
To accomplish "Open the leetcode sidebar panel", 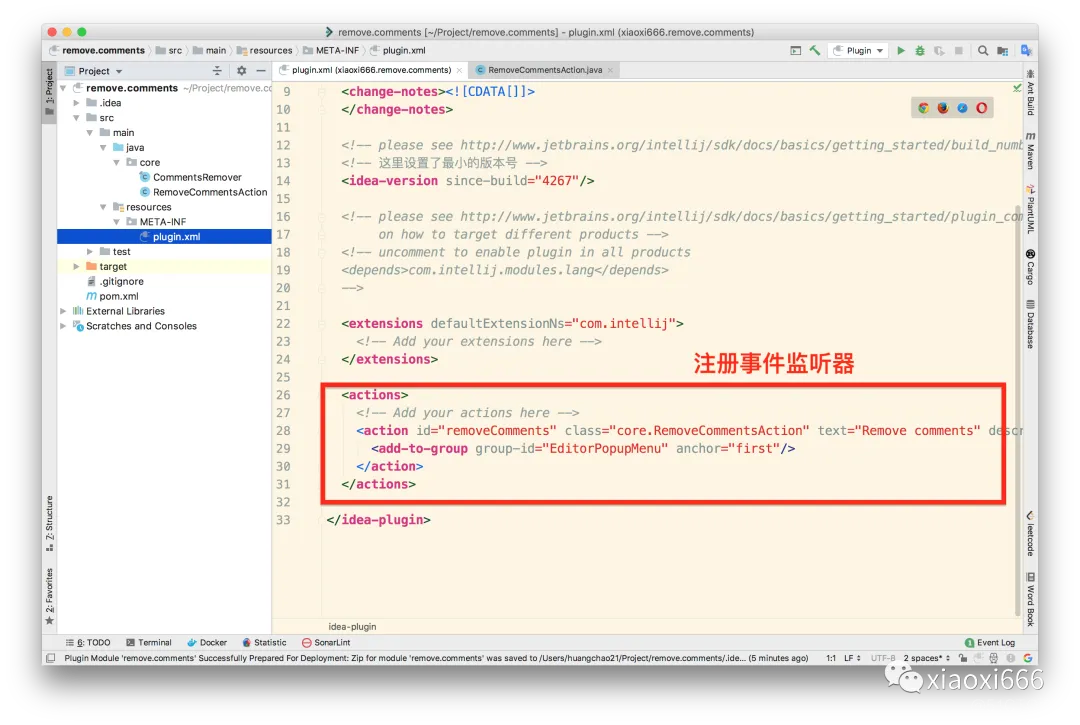I will (x=1031, y=532).
